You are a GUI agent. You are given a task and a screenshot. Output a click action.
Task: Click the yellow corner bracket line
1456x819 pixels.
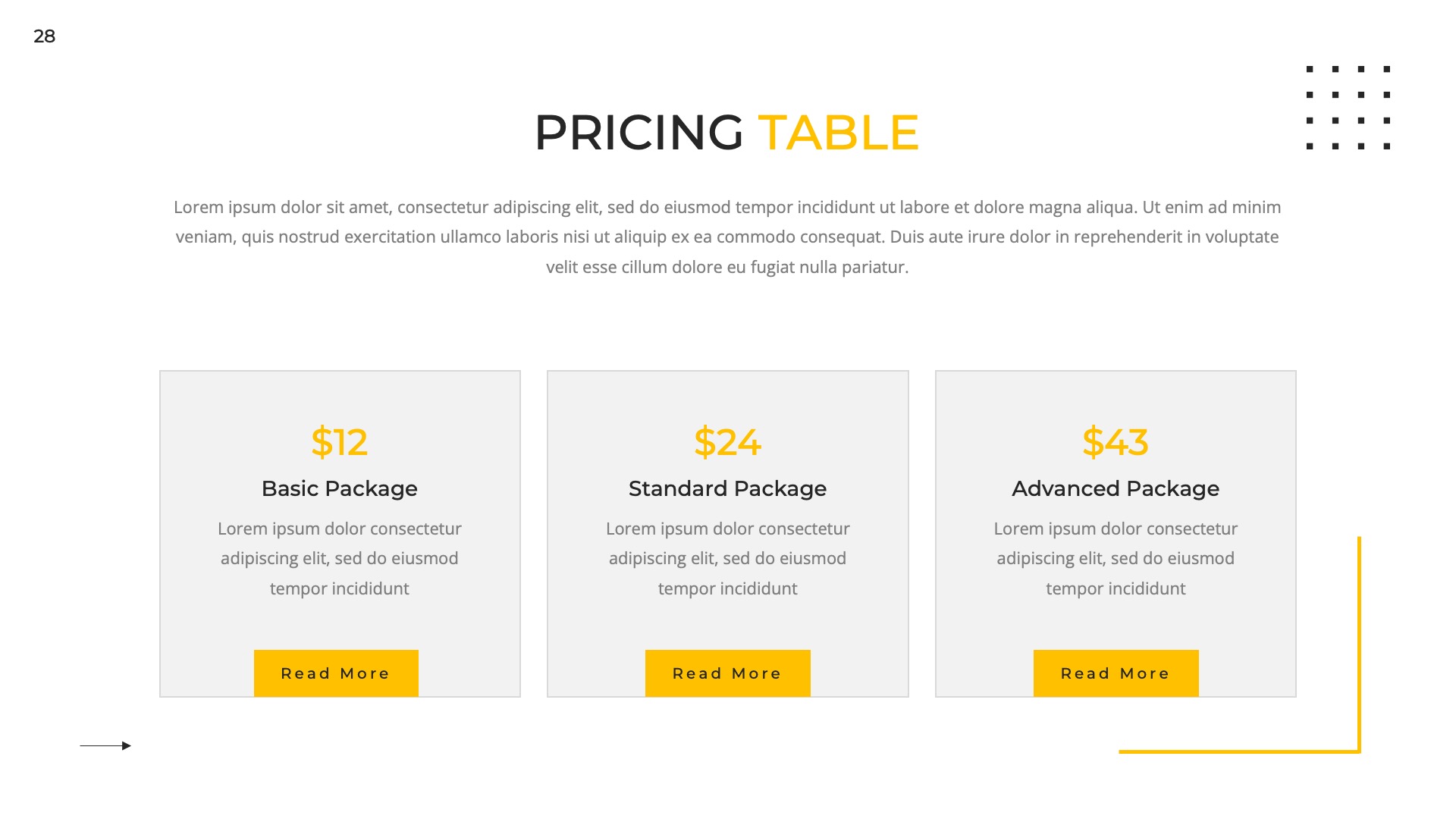click(1359, 645)
